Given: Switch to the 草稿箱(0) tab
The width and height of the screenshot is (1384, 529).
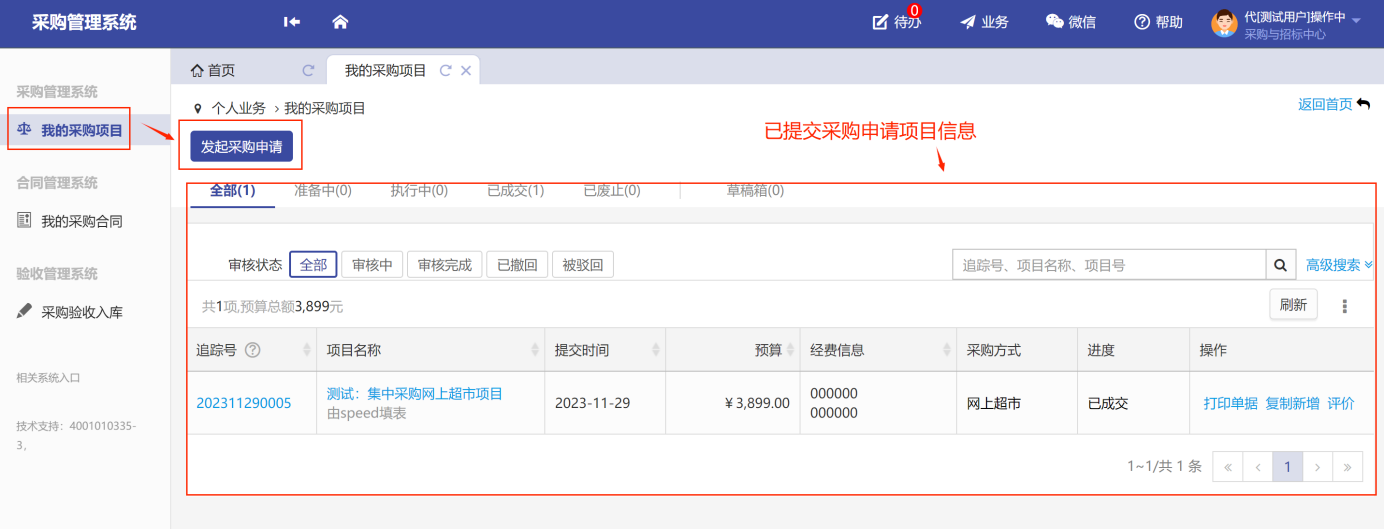Looking at the screenshot, I should (x=755, y=190).
